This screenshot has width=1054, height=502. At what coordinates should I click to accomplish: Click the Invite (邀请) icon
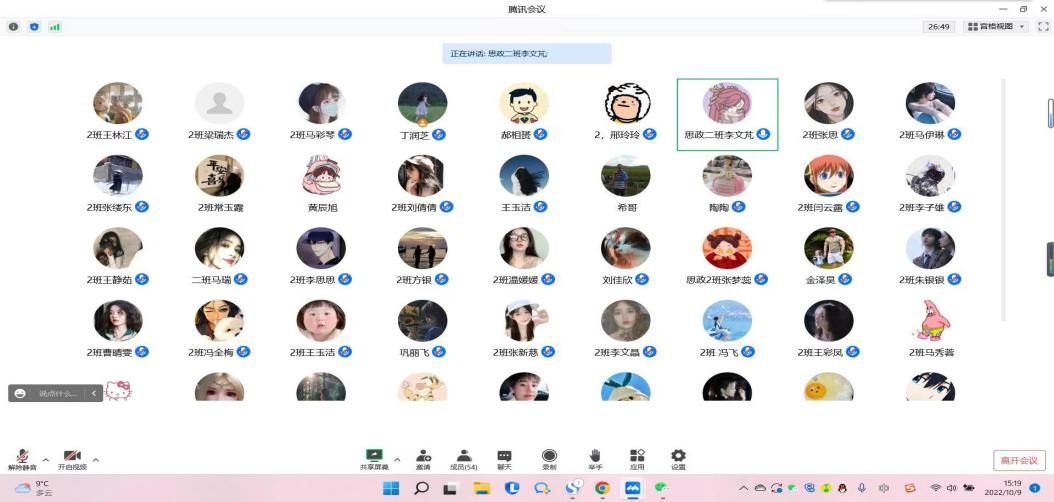click(x=423, y=457)
